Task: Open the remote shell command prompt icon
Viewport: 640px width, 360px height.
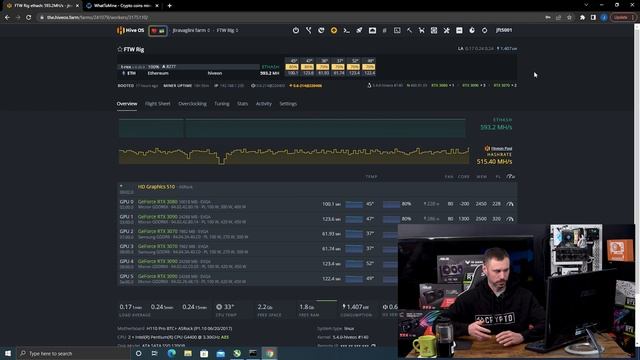Action: (x=347, y=30)
